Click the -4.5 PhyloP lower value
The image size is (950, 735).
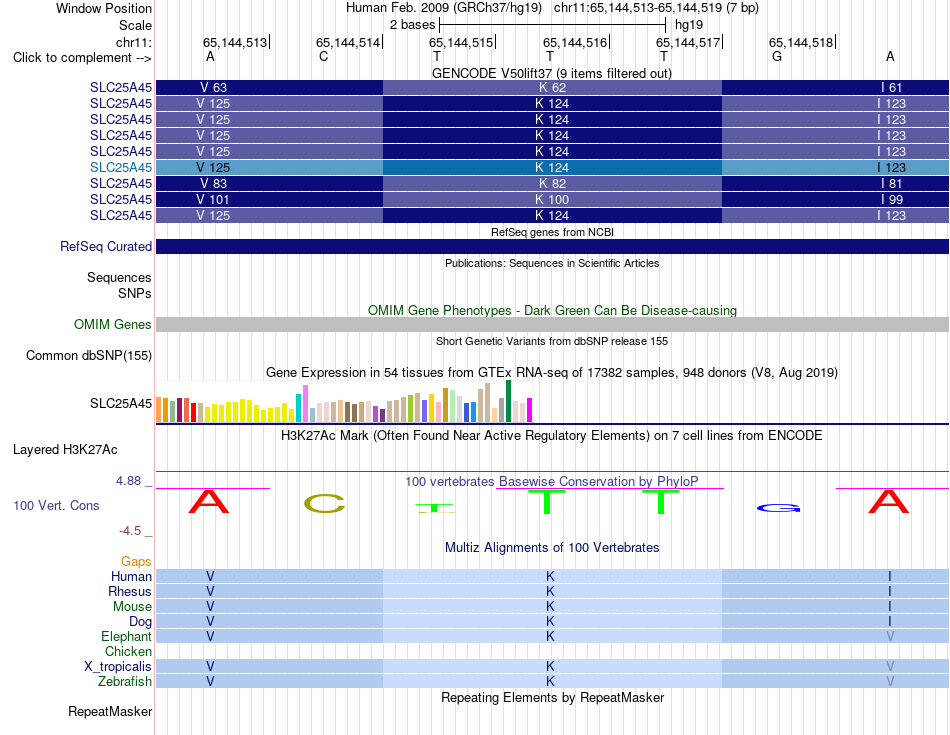[x=130, y=531]
